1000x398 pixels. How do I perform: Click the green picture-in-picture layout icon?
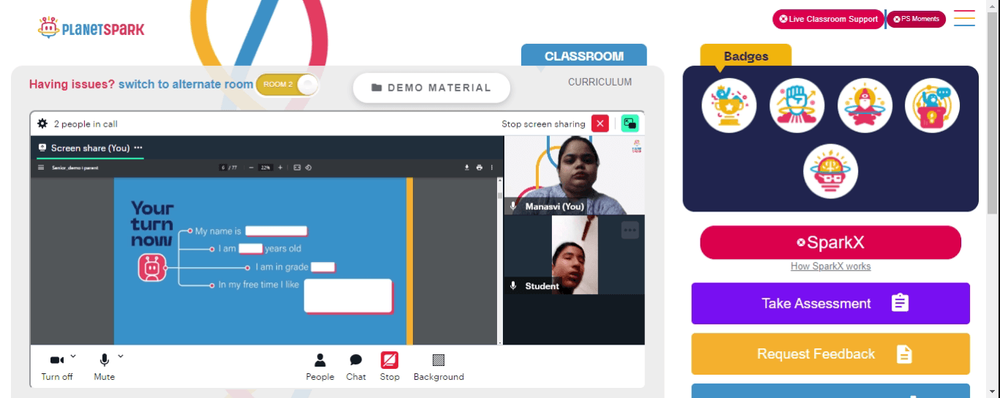coord(630,124)
